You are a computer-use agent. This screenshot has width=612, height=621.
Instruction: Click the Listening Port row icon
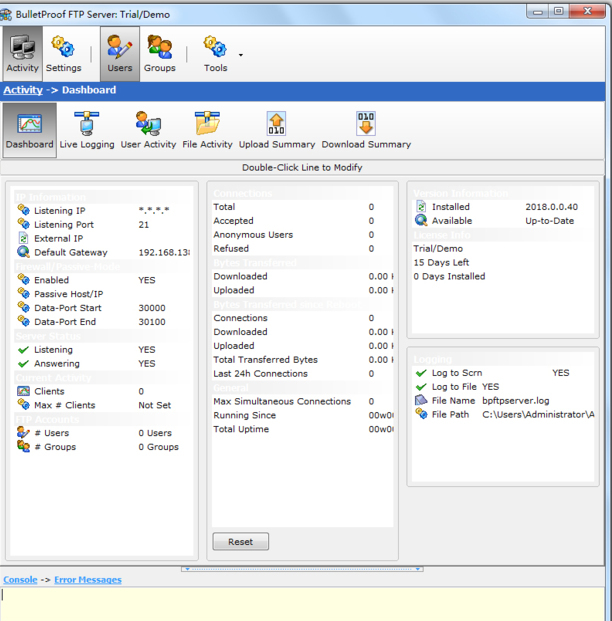tap(23, 223)
